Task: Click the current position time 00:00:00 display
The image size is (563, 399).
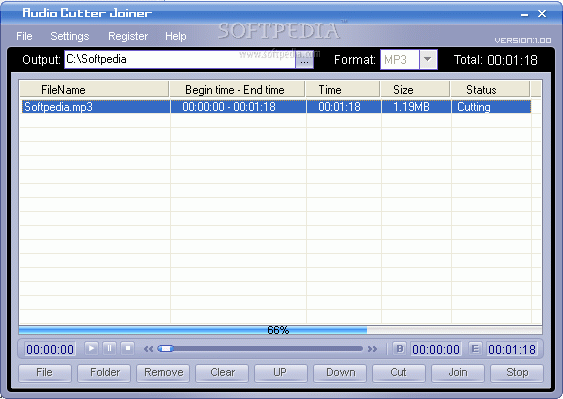Action: (x=50, y=349)
